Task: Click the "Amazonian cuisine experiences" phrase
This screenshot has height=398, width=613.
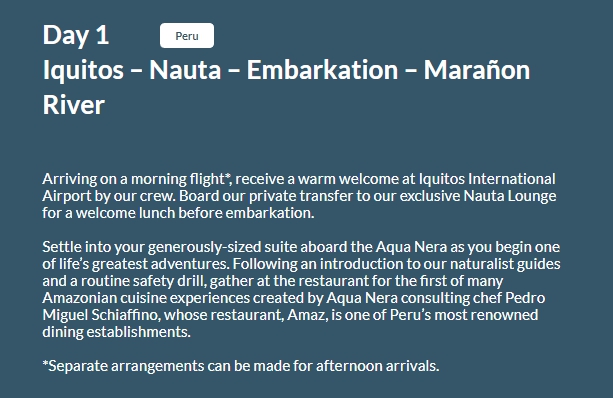Action: pyautogui.click(x=146, y=298)
